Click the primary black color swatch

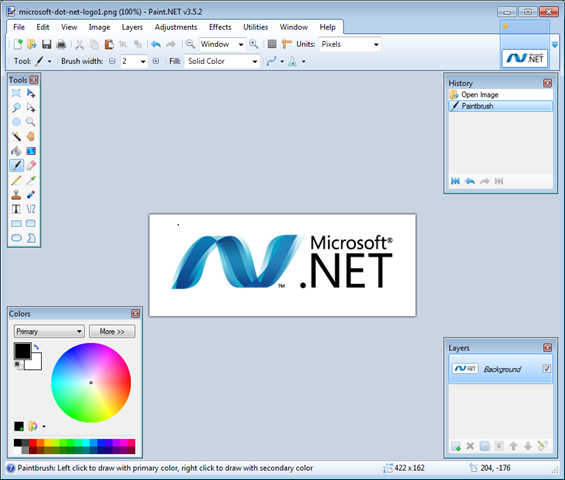pos(22,351)
